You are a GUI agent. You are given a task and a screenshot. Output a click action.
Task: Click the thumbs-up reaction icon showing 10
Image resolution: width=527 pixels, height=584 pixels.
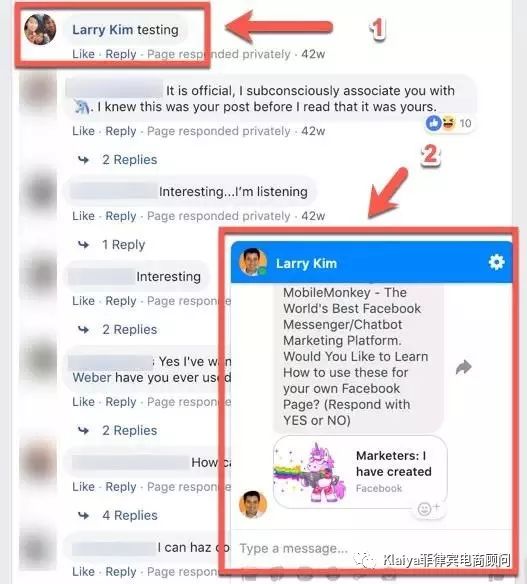coord(434,123)
